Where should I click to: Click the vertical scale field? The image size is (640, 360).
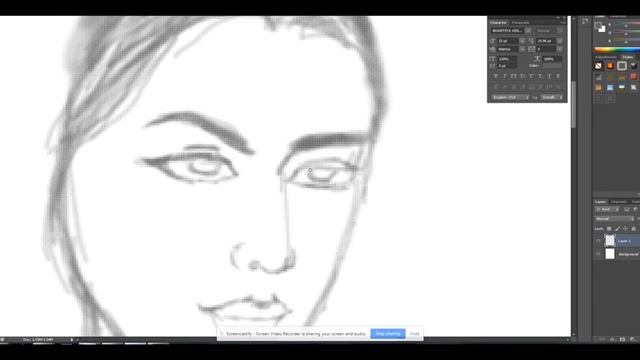[x=508, y=59]
